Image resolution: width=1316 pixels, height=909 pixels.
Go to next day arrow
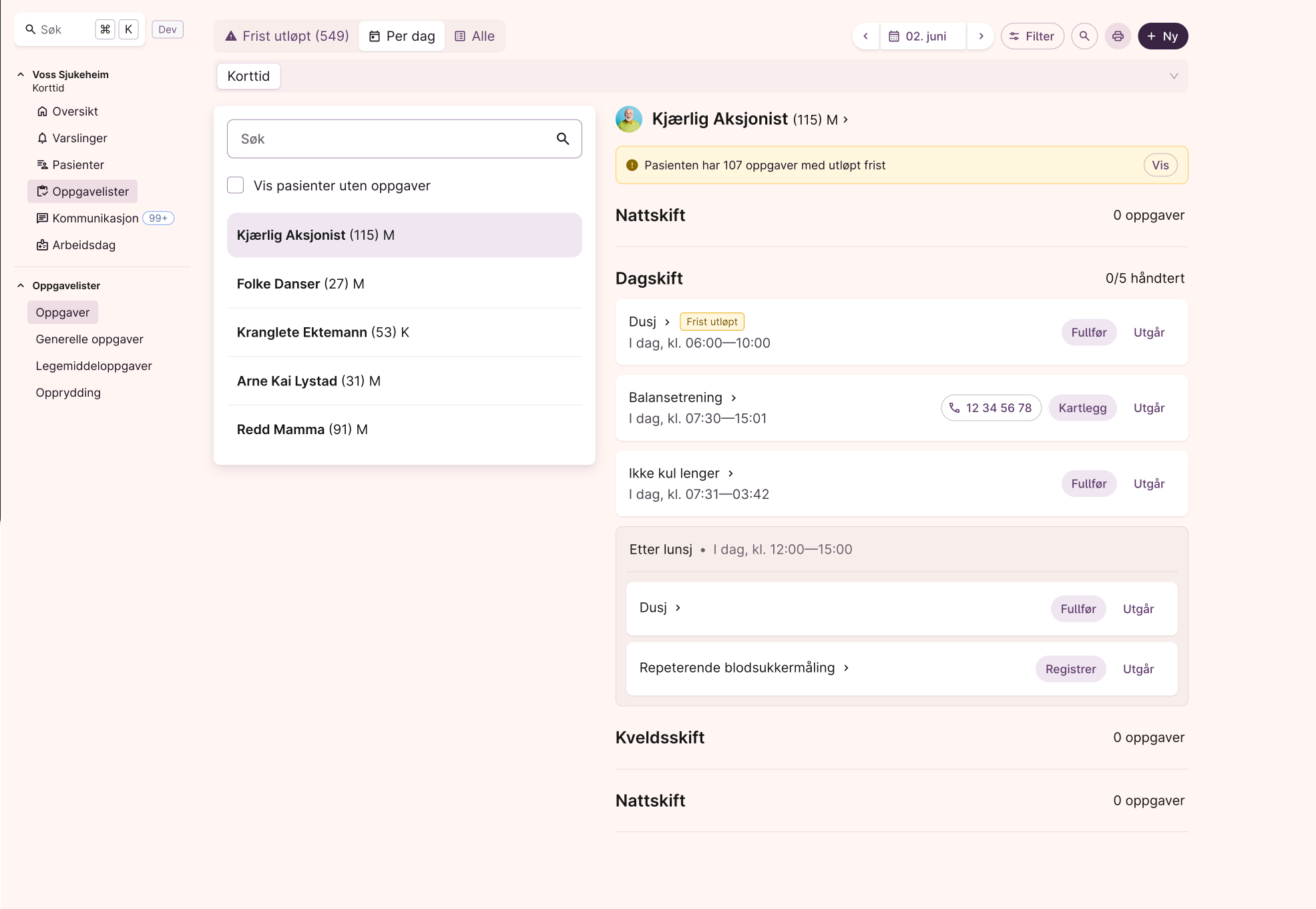pos(981,36)
